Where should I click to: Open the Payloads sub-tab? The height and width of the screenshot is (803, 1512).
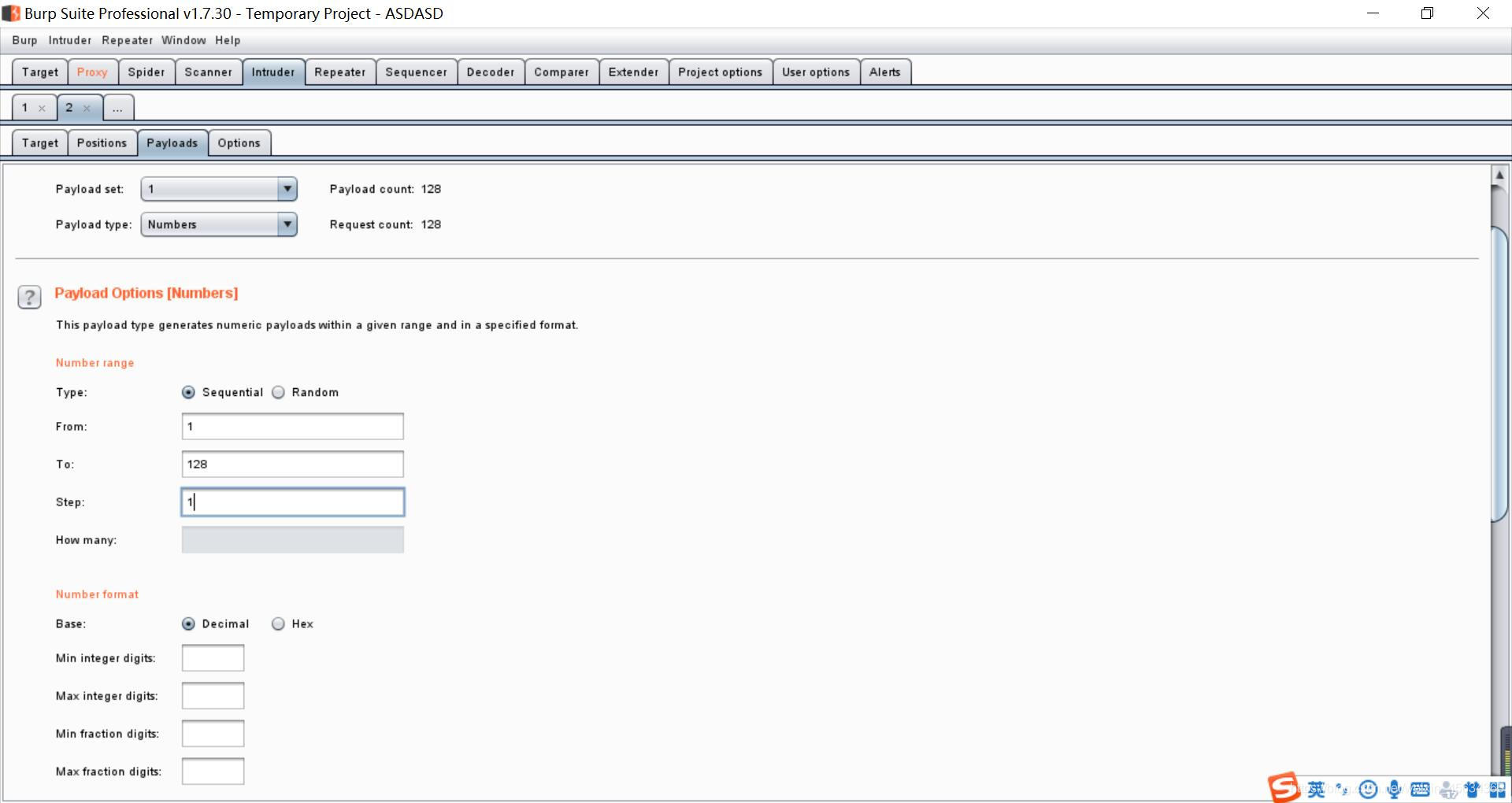pos(172,142)
